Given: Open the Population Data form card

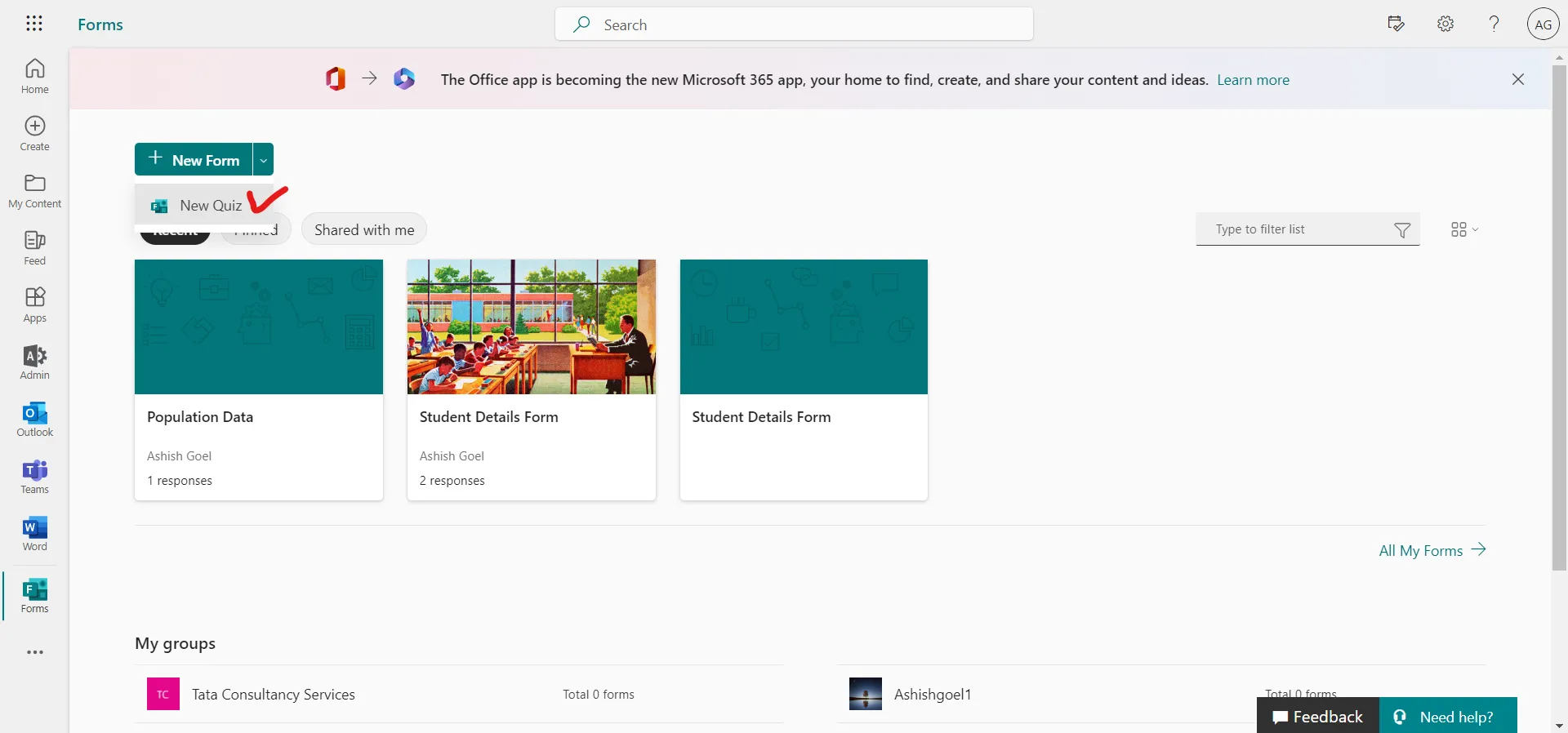Looking at the screenshot, I should point(259,380).
